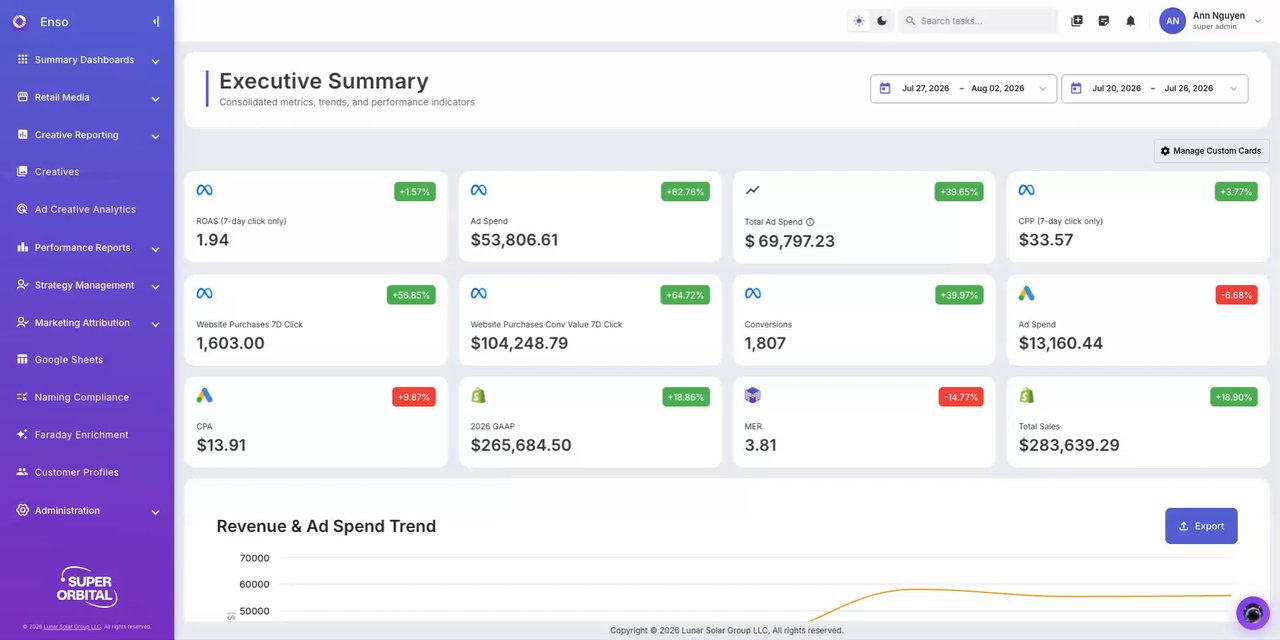Click the add-to-library icon beside search
The height and width of the screenshot is (640, 1280).
click(1077, 21)
